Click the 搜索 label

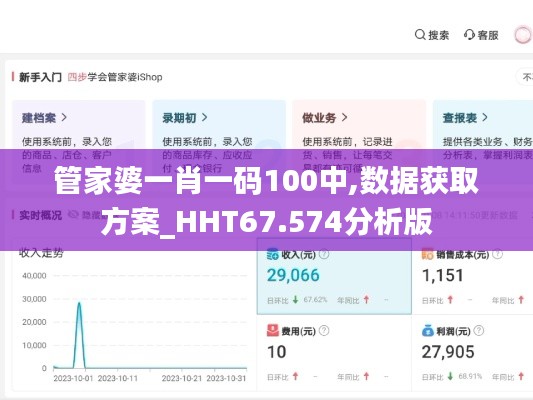(439, 35)
